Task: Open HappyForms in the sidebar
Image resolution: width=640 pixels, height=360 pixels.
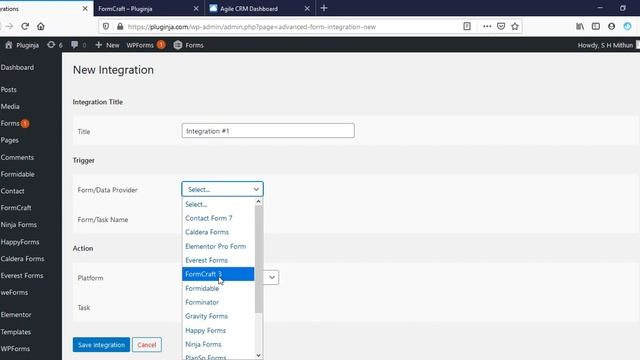Action: tap(20, 242)
